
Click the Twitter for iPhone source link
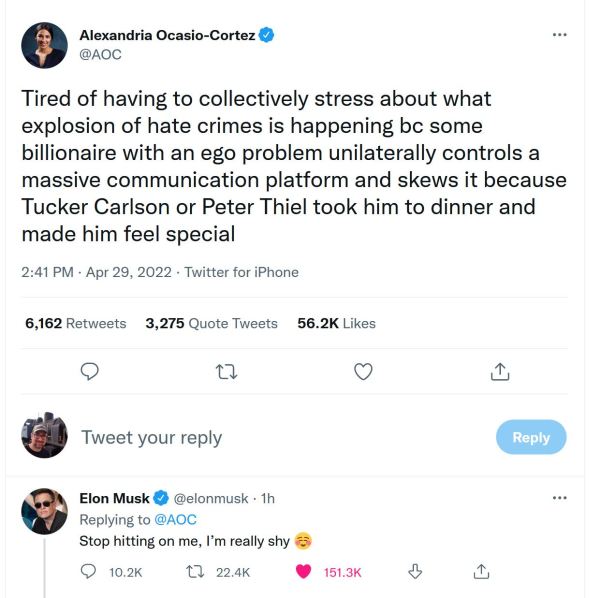pyautogui.click(x=241, y=272)
